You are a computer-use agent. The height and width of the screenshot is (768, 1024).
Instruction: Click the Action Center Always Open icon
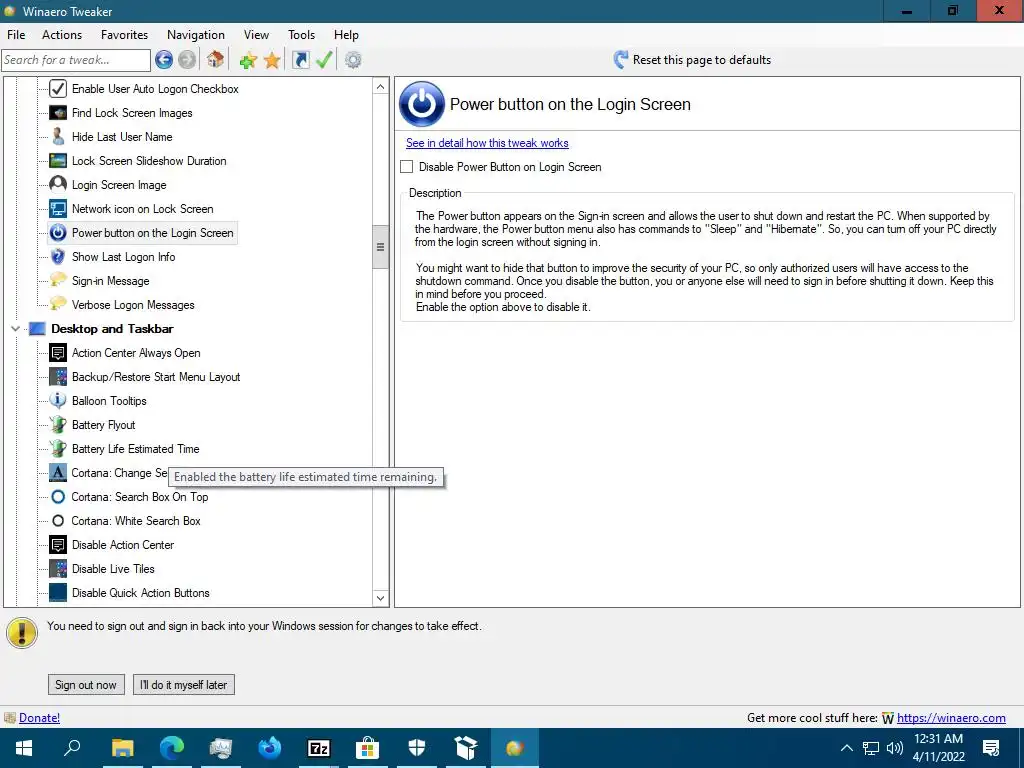pos(58,353)
